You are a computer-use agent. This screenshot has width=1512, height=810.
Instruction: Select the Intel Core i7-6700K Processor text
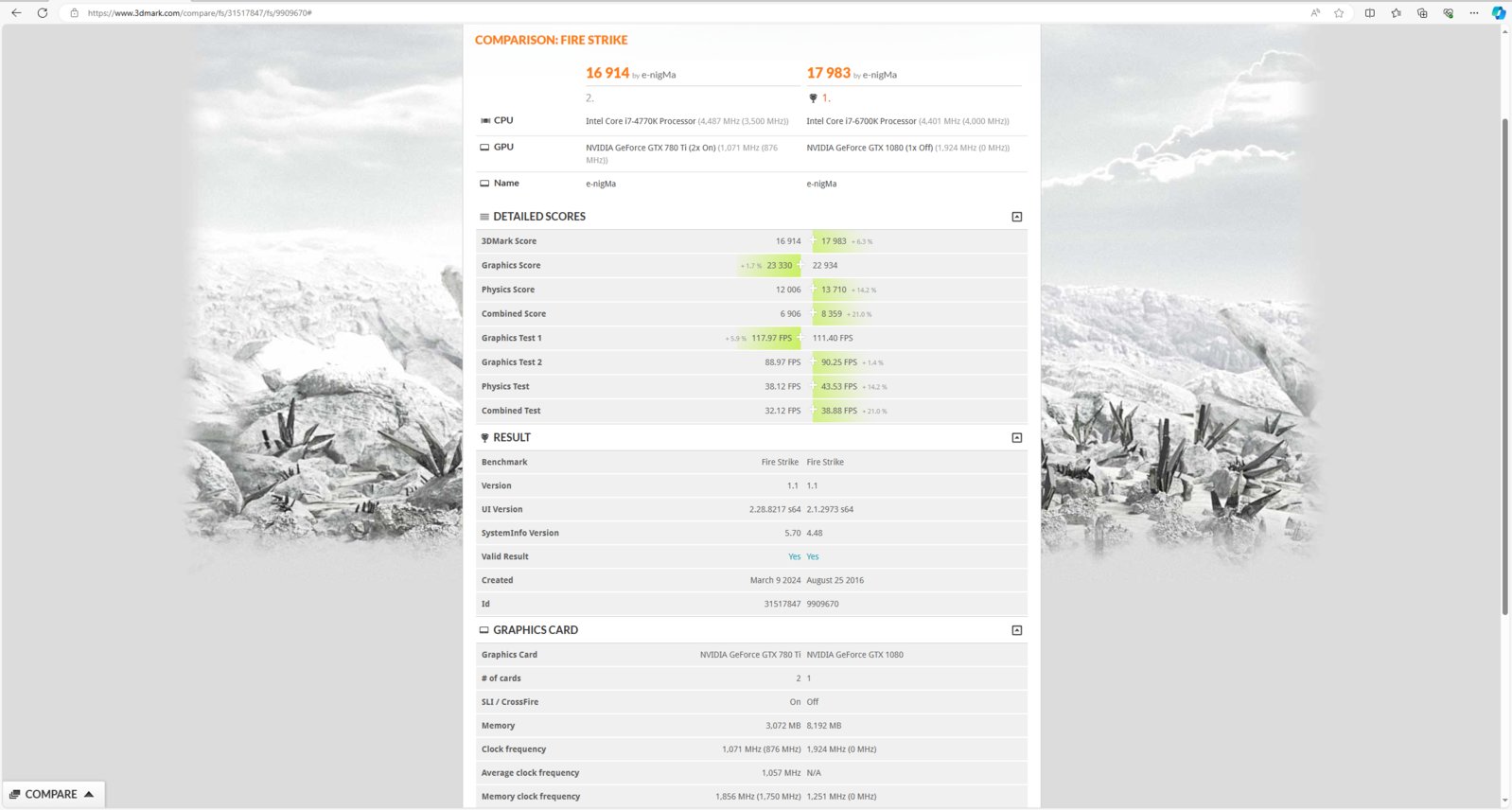pyautogui.click(x=861, y=121)
